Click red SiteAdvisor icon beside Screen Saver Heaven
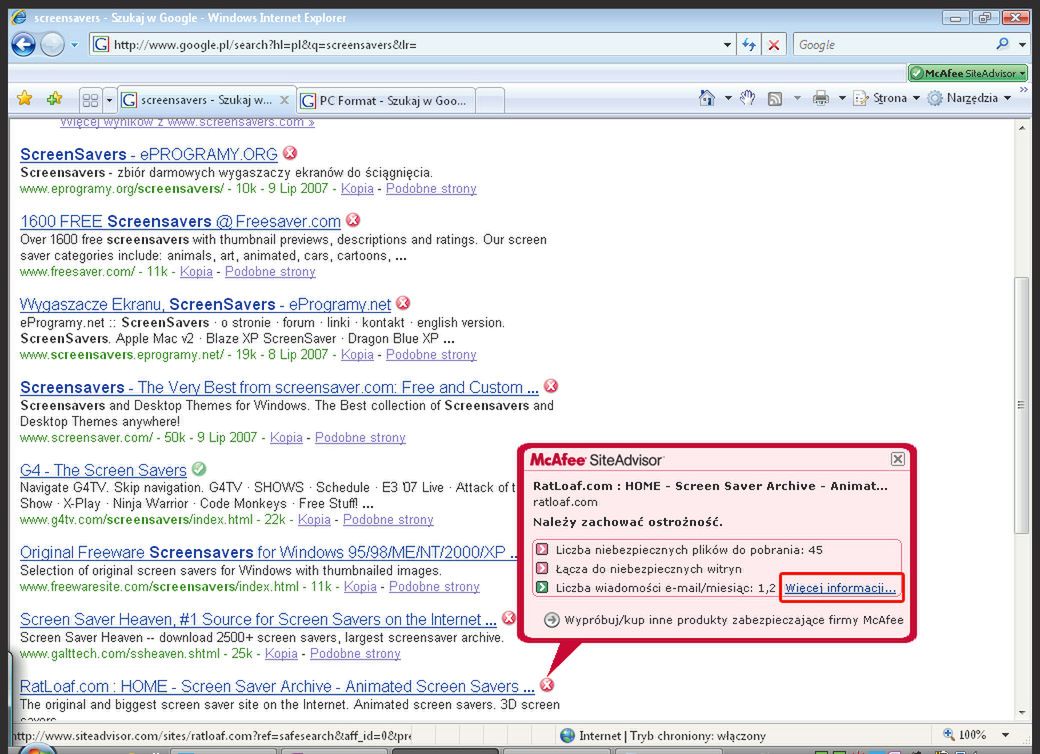Image resolution: width=1040 pixels, height=754 pixels. point(509,618)
